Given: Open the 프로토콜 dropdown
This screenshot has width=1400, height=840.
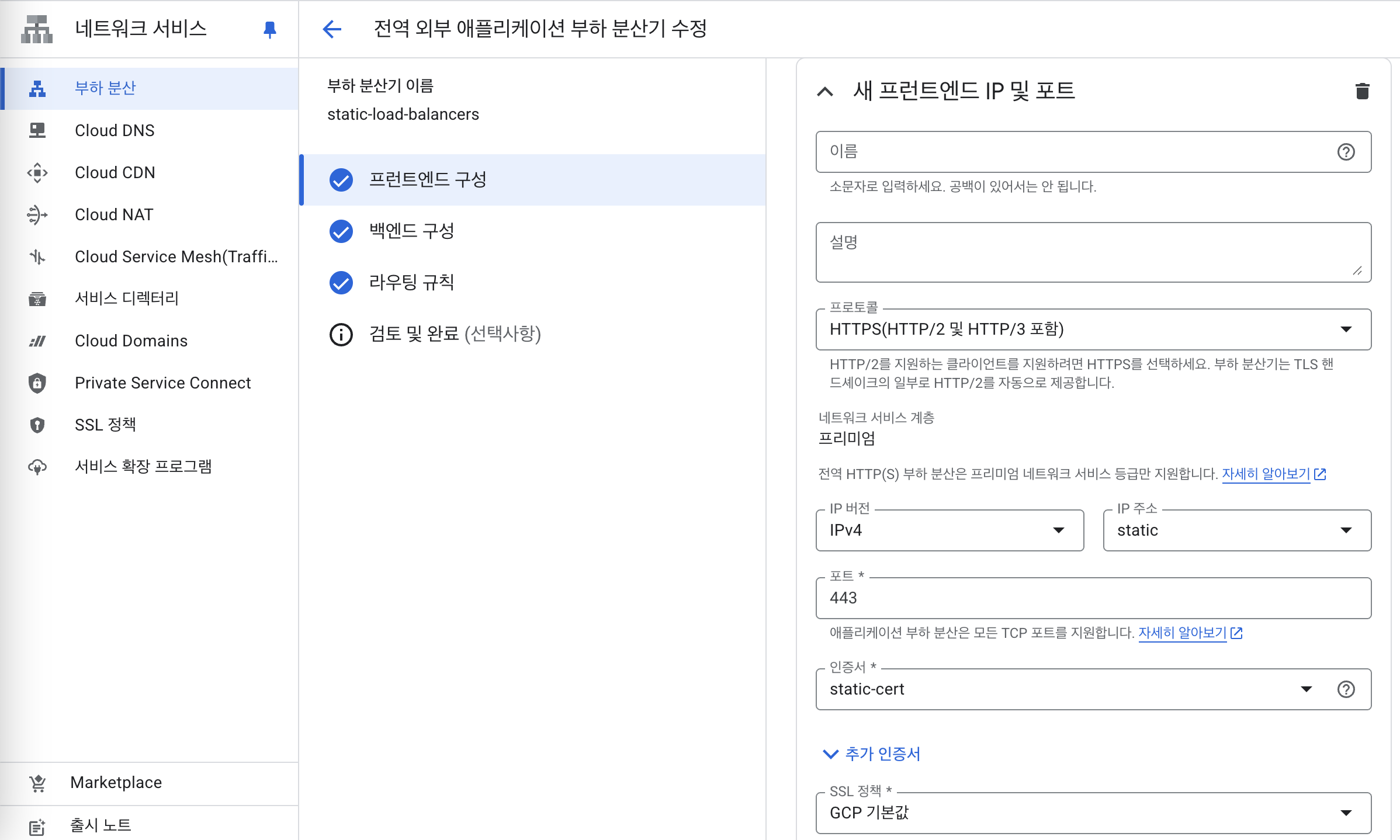Looking at the screenshot, I should (1093, 329).
